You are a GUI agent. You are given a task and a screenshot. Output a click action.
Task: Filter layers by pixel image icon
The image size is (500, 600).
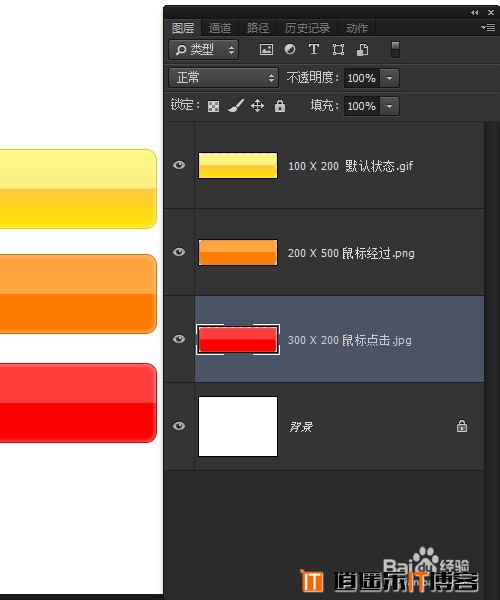coord(266,49)
